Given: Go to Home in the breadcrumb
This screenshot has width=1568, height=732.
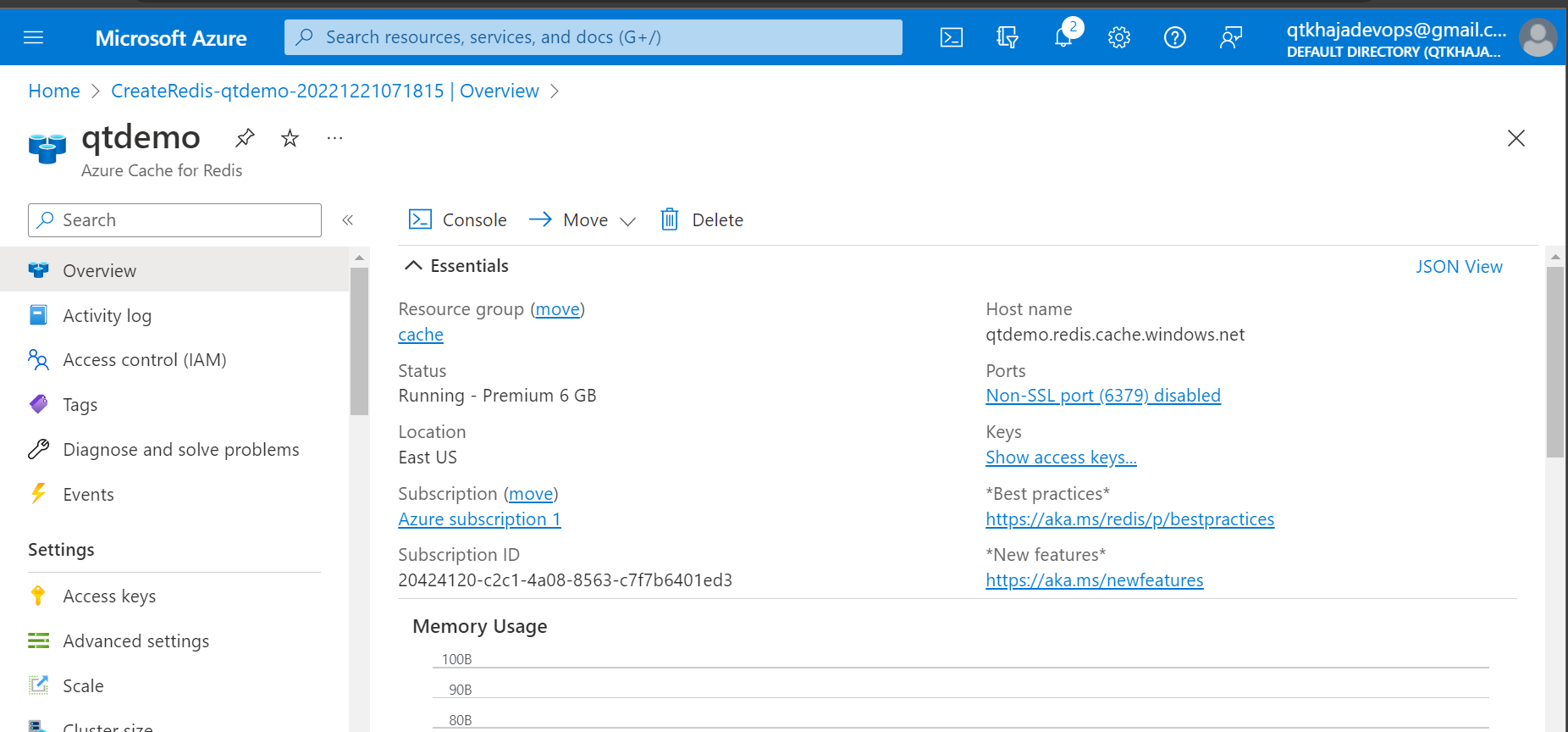Looking at the screenshot, I should tap(54, 91).
